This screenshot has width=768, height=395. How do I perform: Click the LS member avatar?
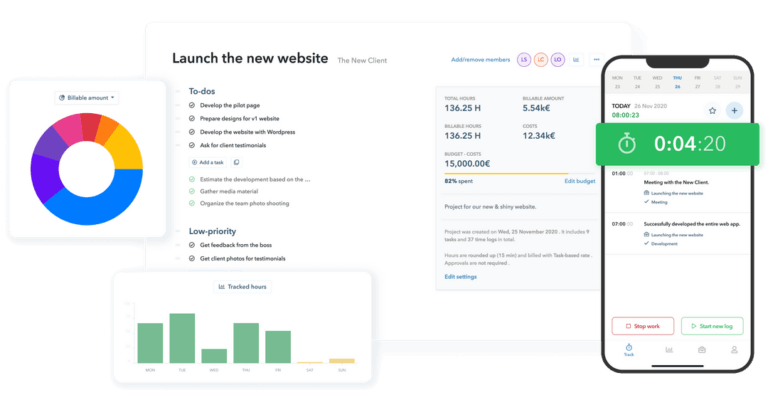524,60
